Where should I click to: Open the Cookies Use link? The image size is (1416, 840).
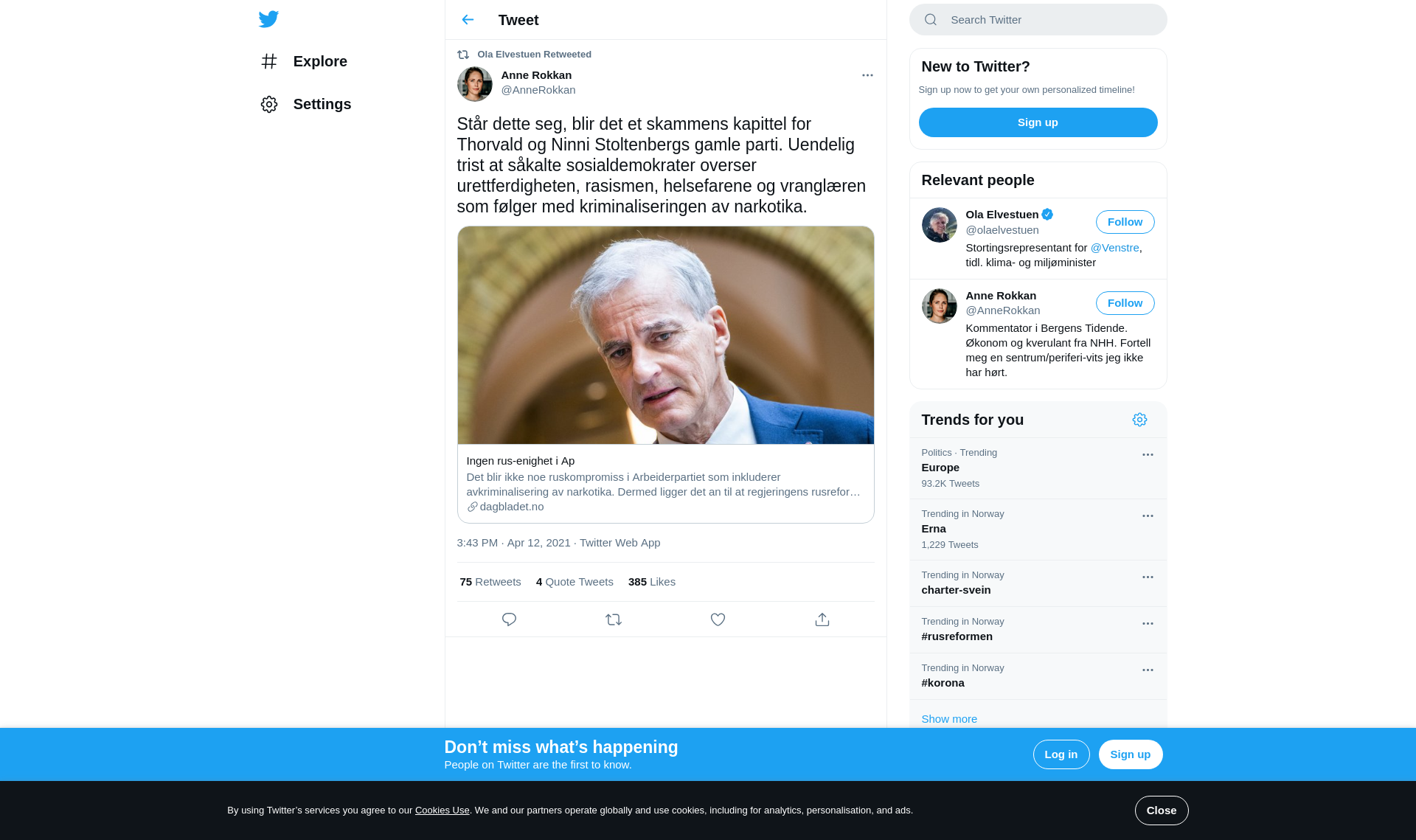pos(442,811)
